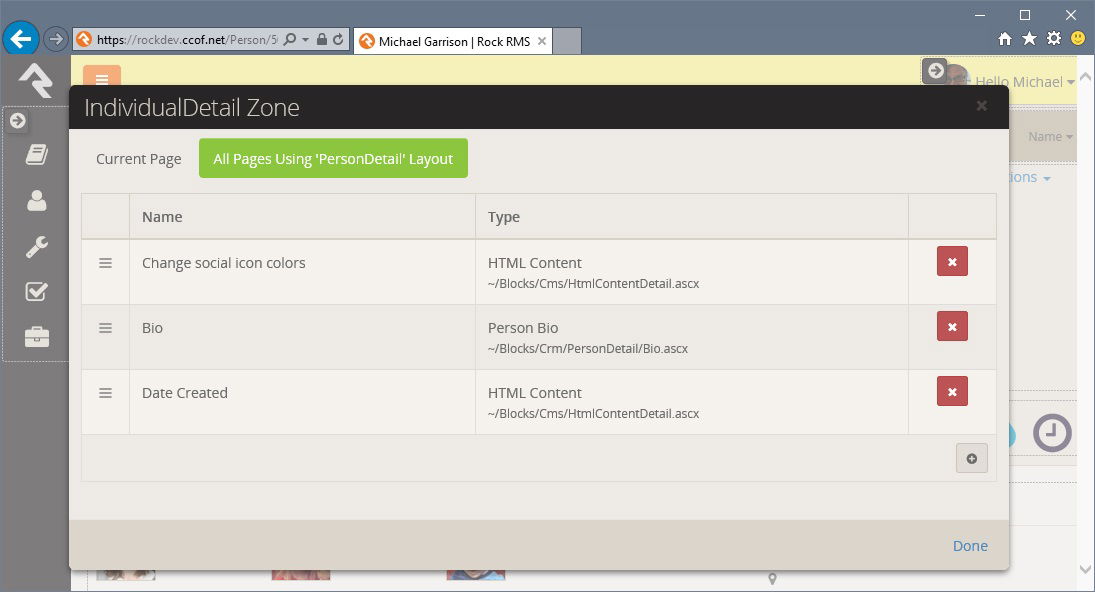Image resolution: width=1095 pixels, height=592 pixels.
Task: Click the browser back button
Action: pyautogui.click(x=21, y=40)
